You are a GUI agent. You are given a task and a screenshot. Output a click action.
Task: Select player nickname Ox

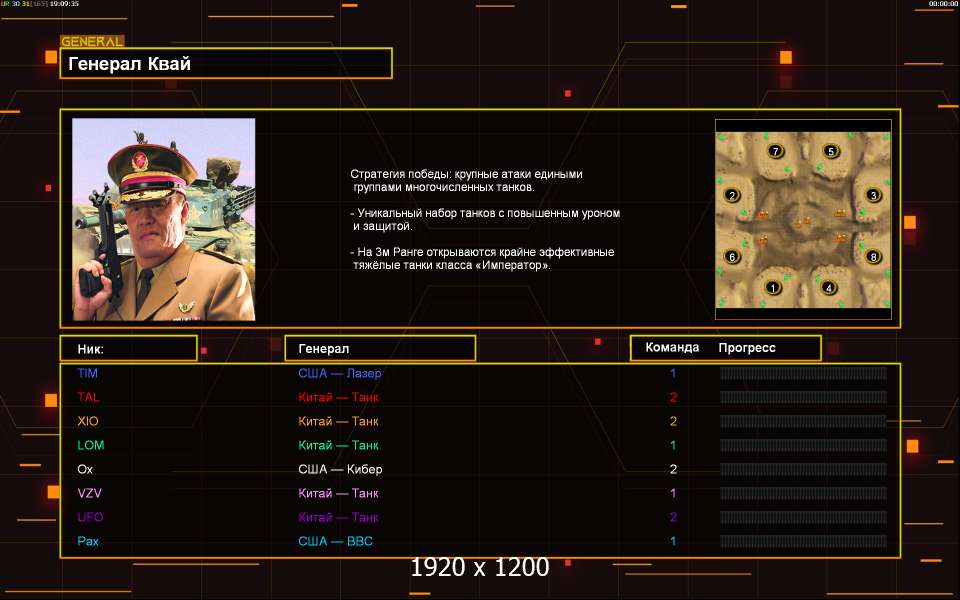(x=85, y=469)
